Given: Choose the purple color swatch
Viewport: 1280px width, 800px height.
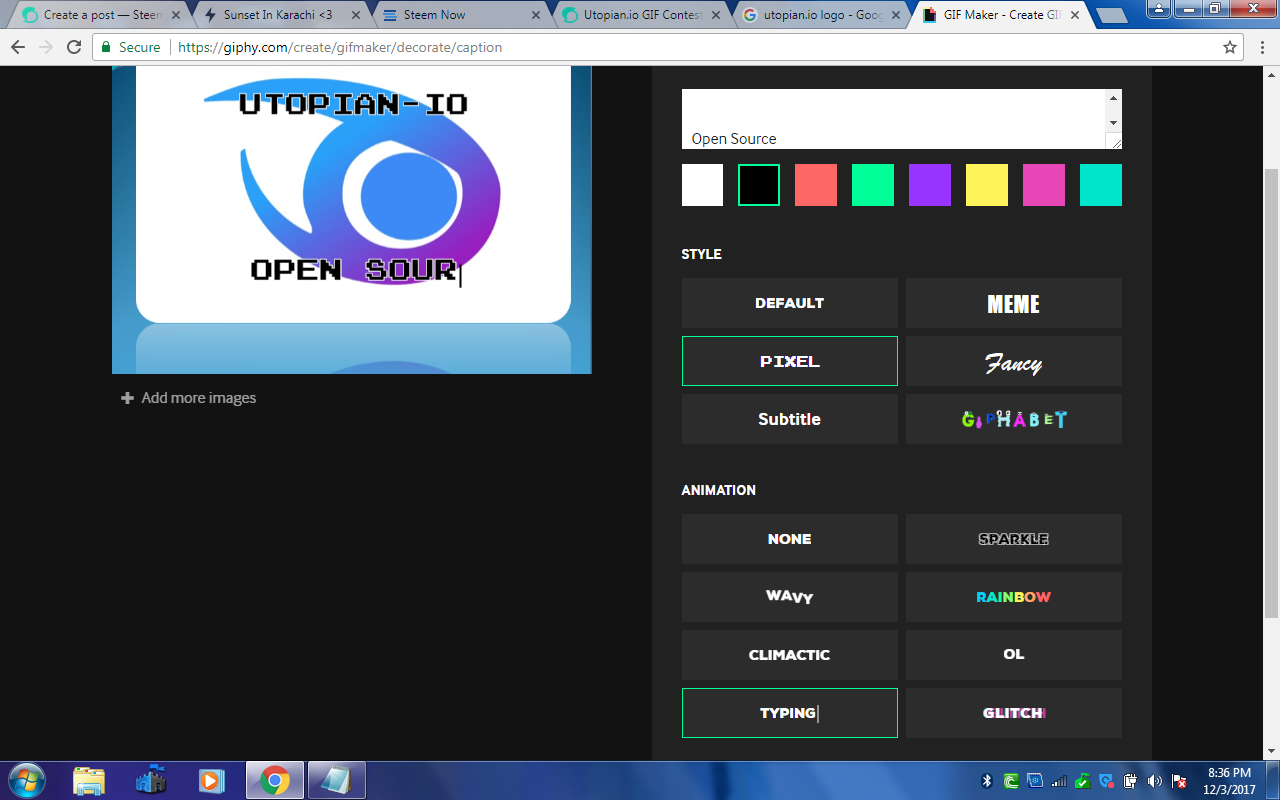Looking at the screenshot, I should (x=930, y=185).
